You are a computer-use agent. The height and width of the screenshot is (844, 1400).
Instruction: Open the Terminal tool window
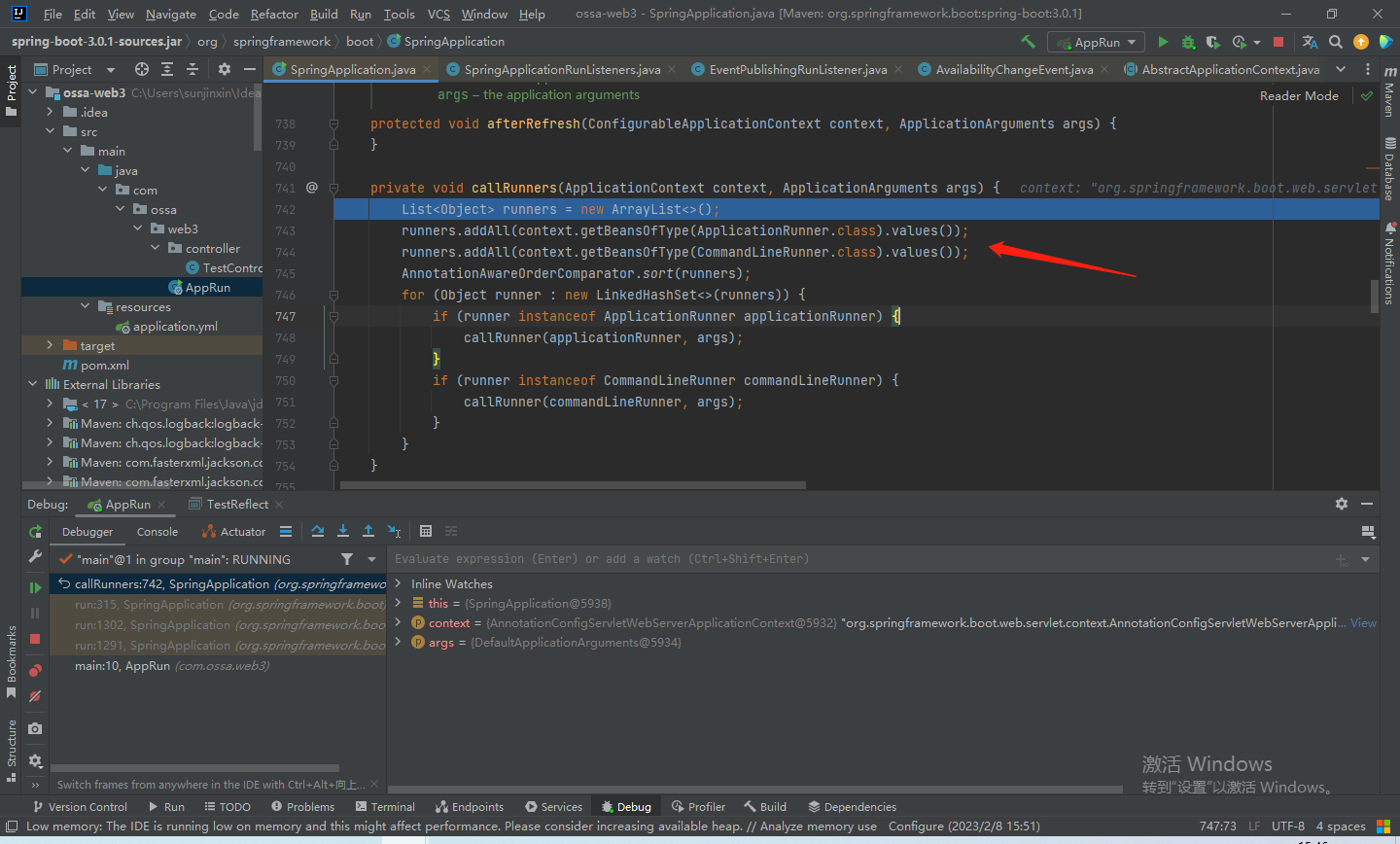tap(385, 807)
